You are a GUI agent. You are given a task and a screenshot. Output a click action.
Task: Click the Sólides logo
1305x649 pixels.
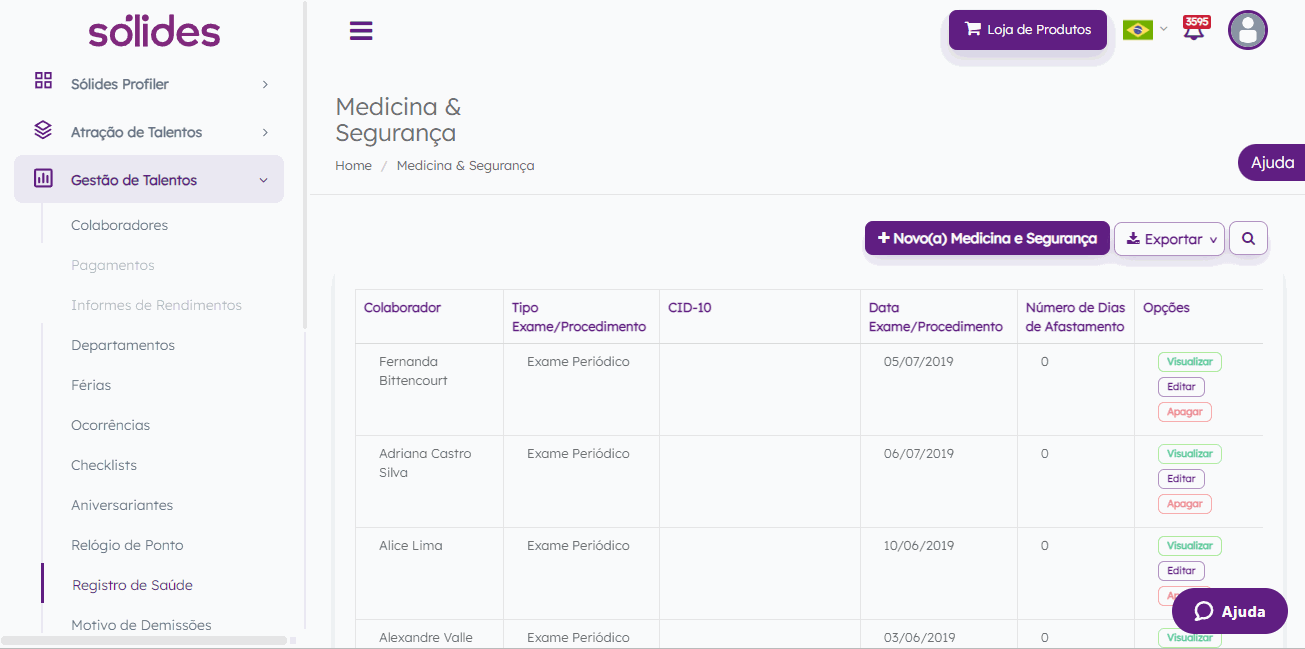pyautogui.click(x=154, y=31)
